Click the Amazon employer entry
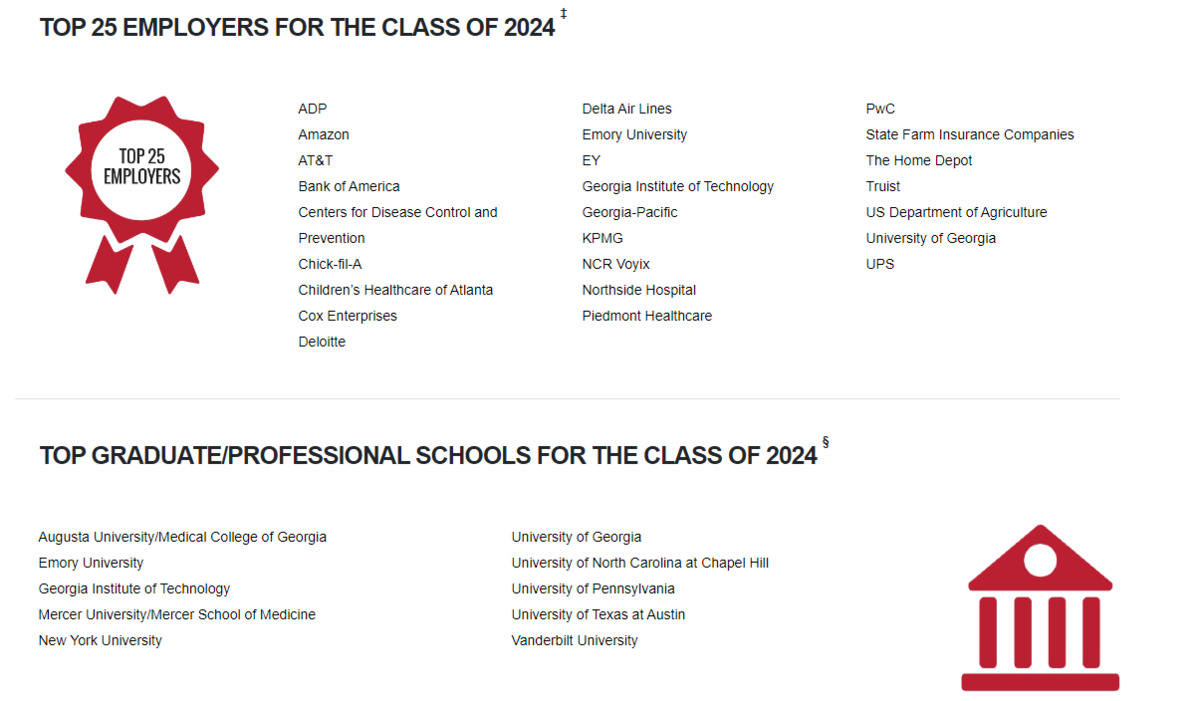 point(323,134)
